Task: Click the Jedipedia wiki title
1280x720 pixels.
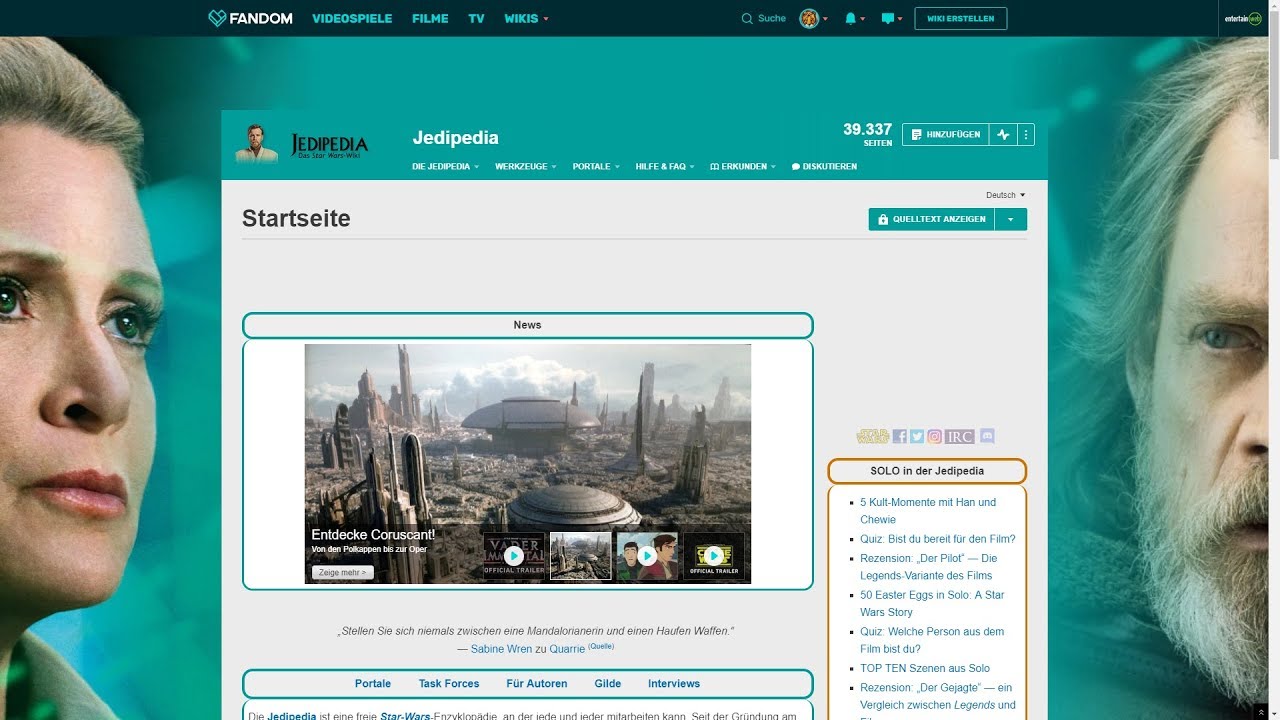Action: [x=455, y=138]
